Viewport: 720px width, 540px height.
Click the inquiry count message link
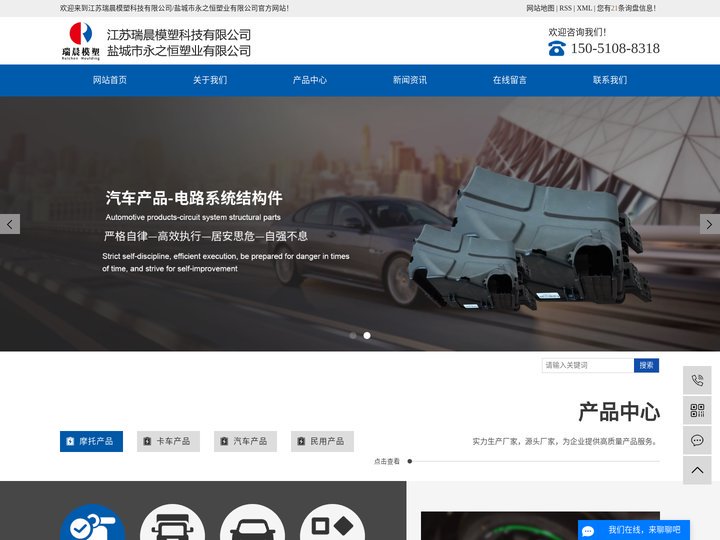[626, 8]
